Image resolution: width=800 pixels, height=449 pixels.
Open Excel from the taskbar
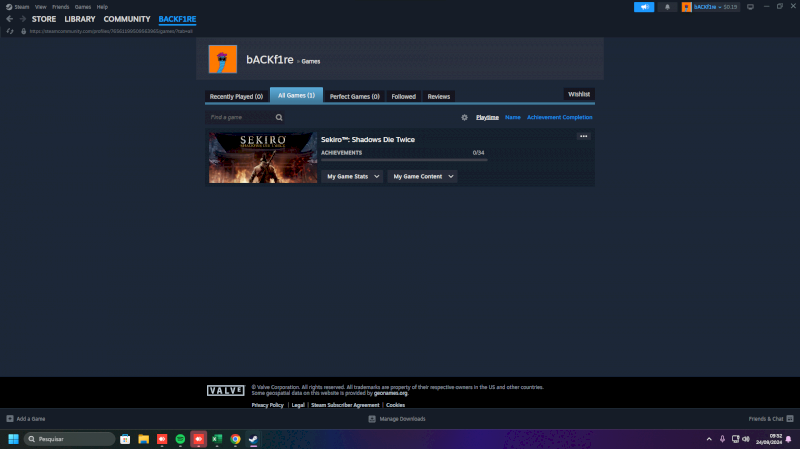pos(217,439)
